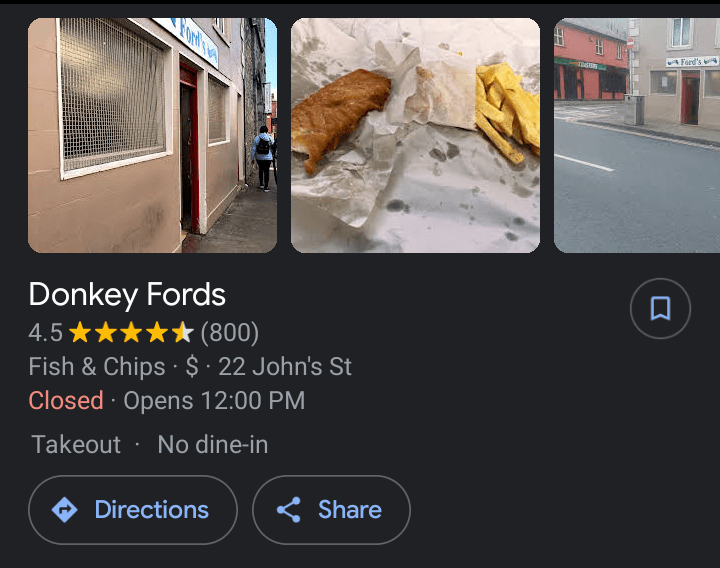The width and height of the screenshot is (720, 568).
Task: Expand the hours via the Closed status
Action: [x=66, y=400]
